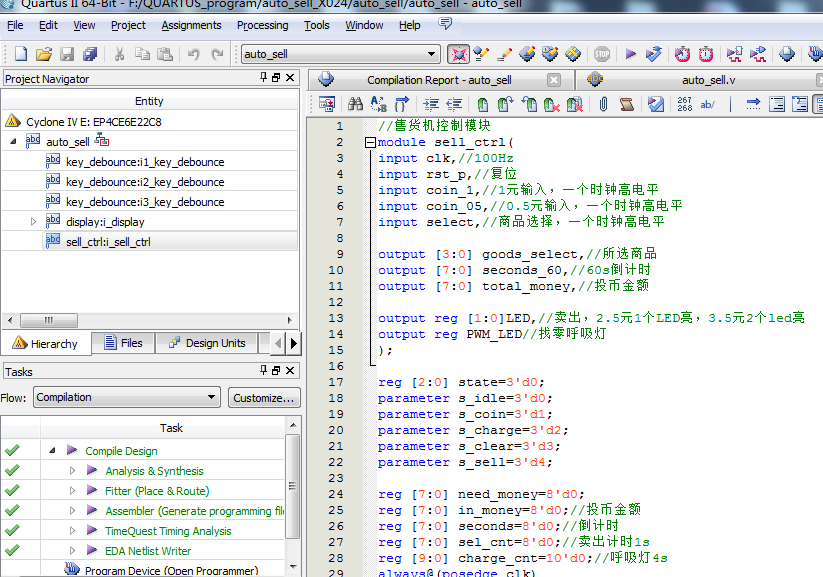The width and height of the screenshot is (823, 577).
Task: Click the highlighted Chip Planner icon
Action: [459, 54]
